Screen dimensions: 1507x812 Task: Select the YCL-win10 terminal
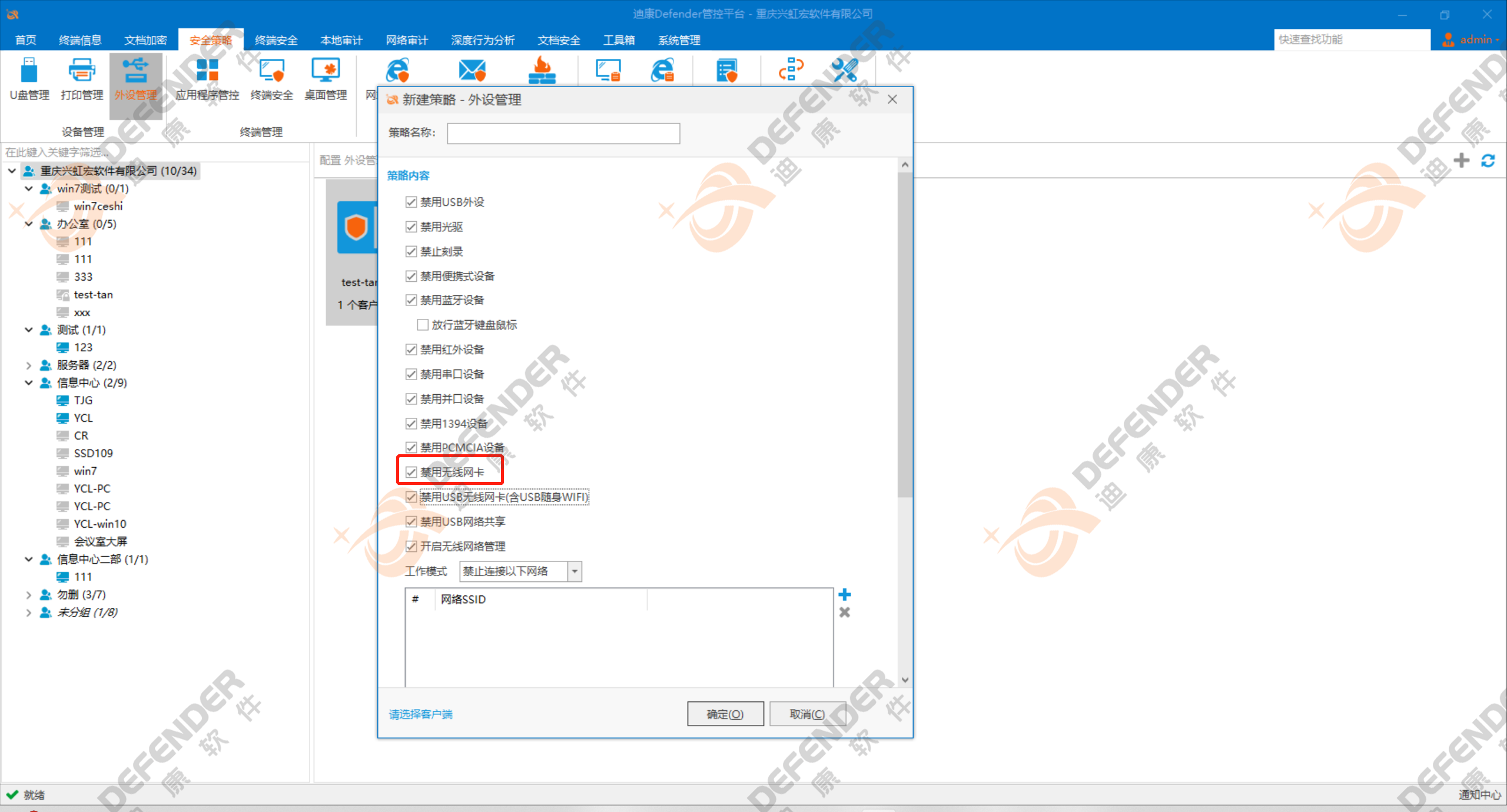pyautogui.click(x=100, y=524)
